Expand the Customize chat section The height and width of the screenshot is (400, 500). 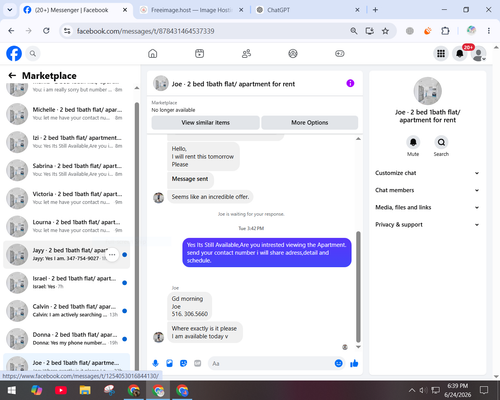[427, 173]
